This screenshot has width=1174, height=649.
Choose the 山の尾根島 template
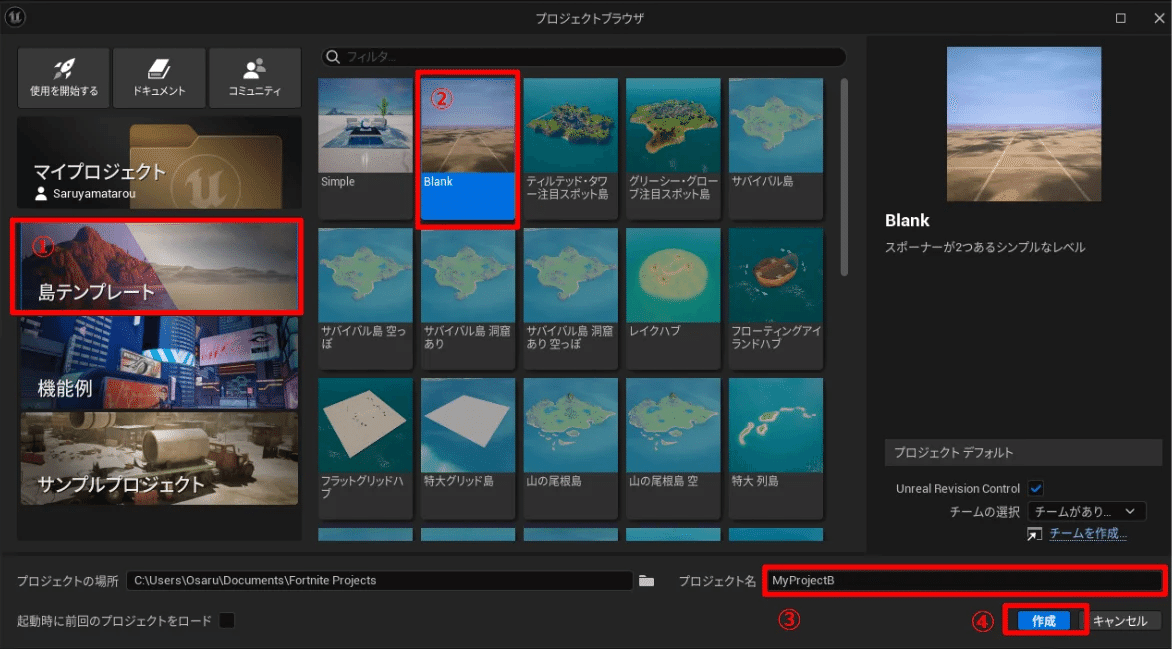coord(571,448)
